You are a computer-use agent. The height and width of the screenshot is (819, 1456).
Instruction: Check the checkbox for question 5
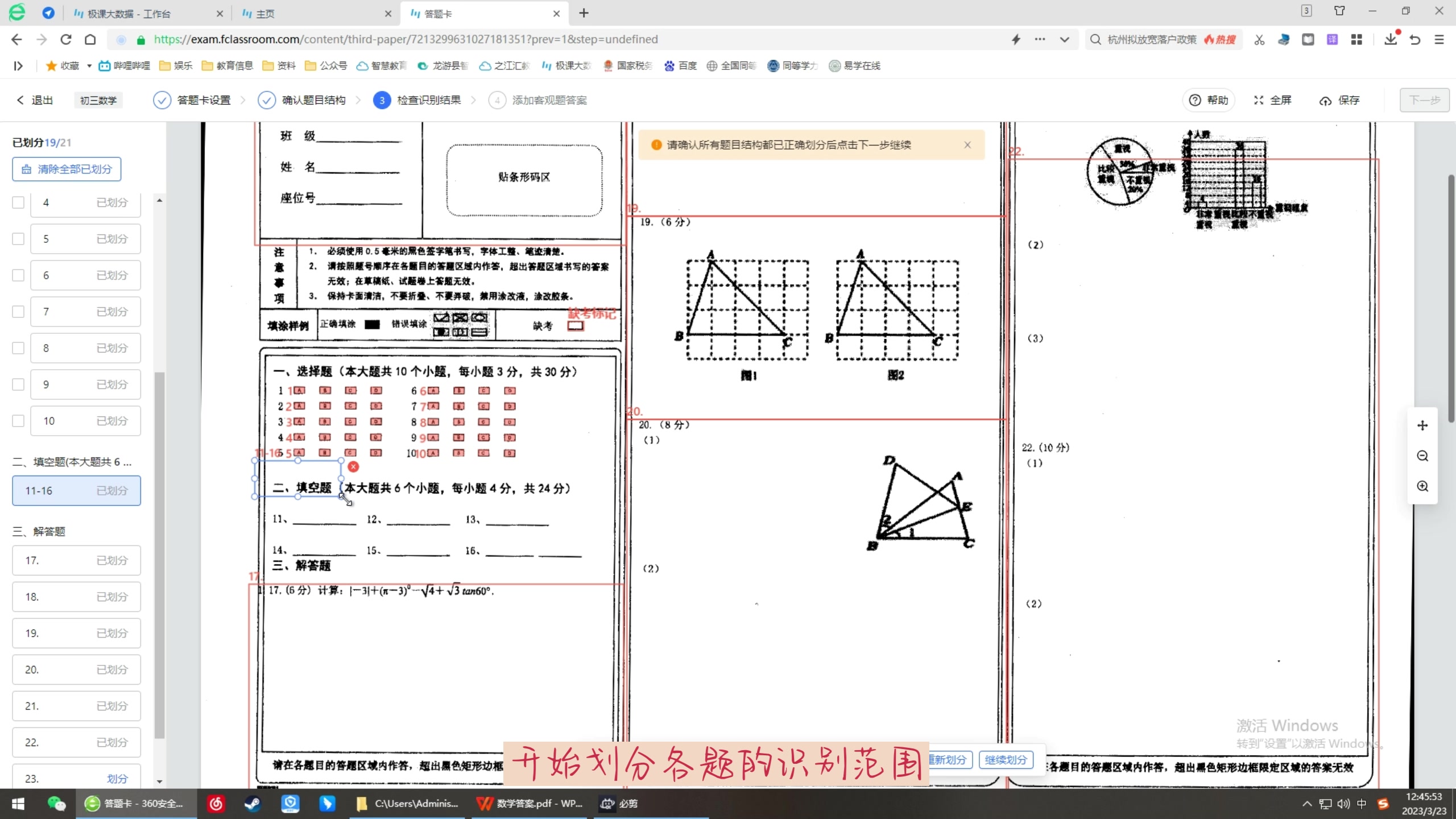pyautogui.click(x=18, y=239)
